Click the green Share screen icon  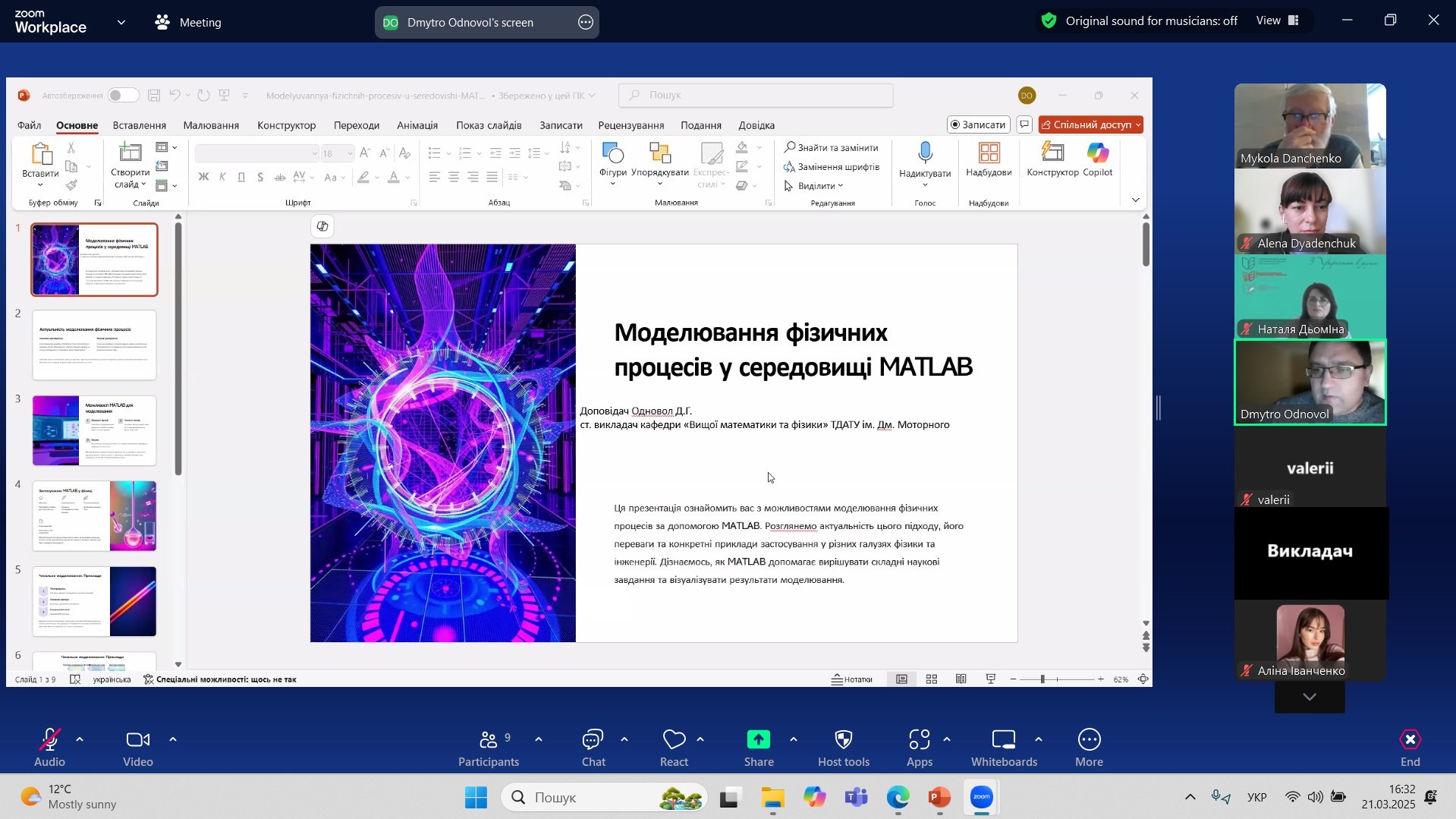click(x=758, y=740)
